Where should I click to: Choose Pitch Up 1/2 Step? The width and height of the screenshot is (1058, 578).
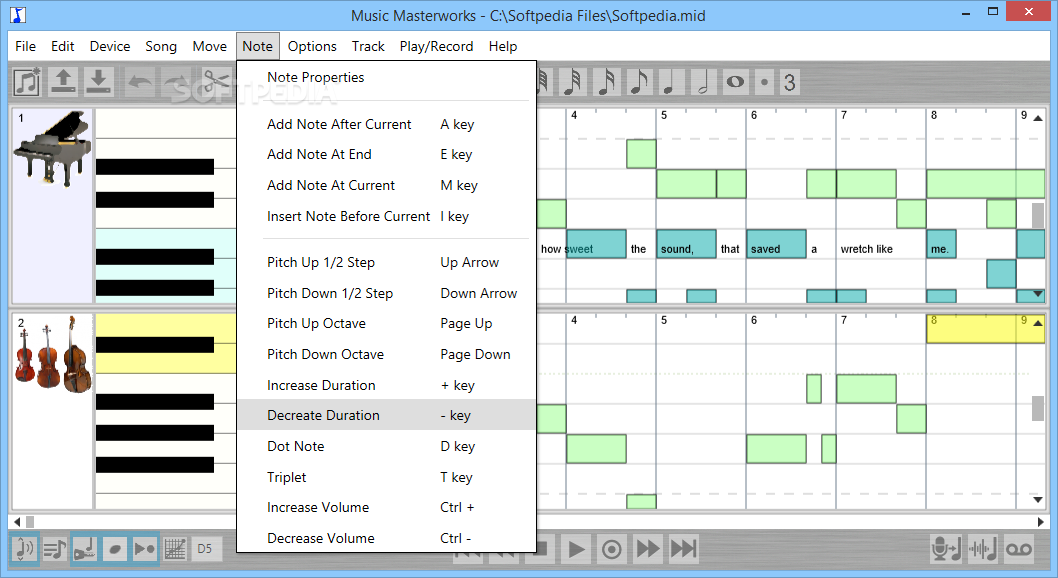point(387,262)
